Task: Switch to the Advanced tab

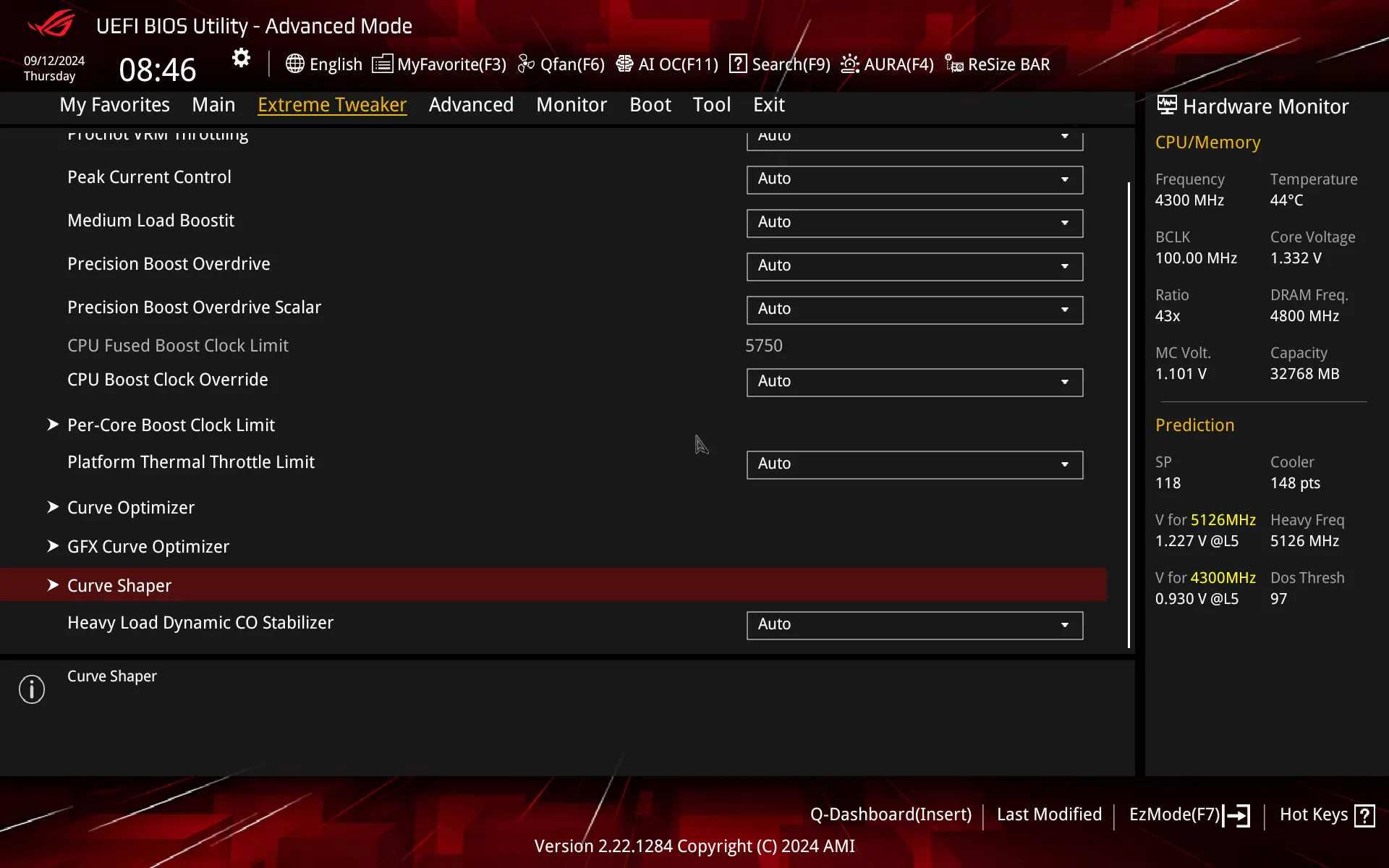Action: 471,105
